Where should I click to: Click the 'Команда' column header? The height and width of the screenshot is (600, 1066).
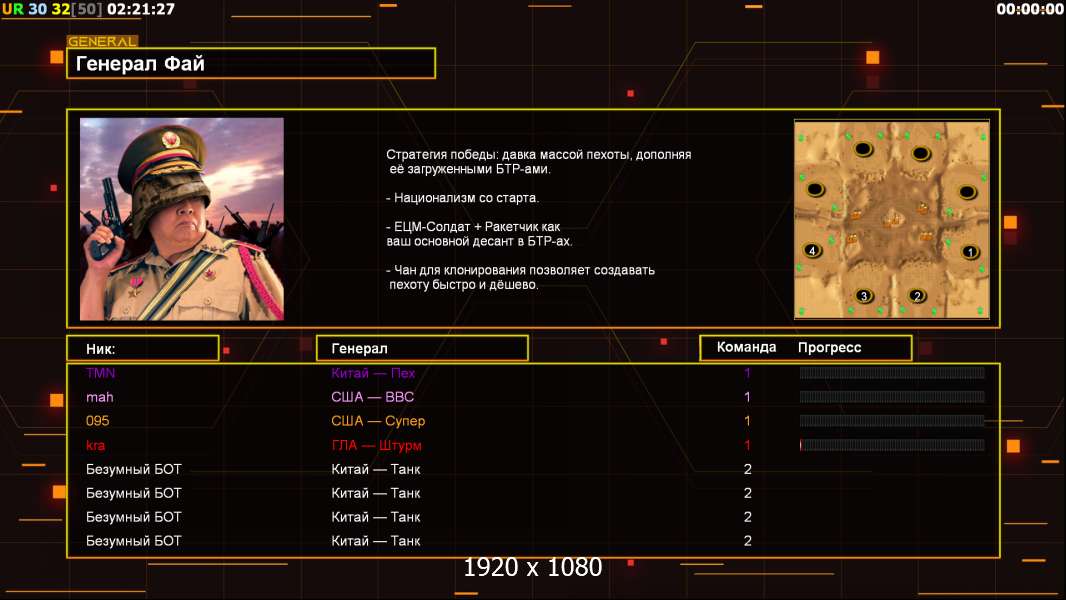click(x=746, y=347)
